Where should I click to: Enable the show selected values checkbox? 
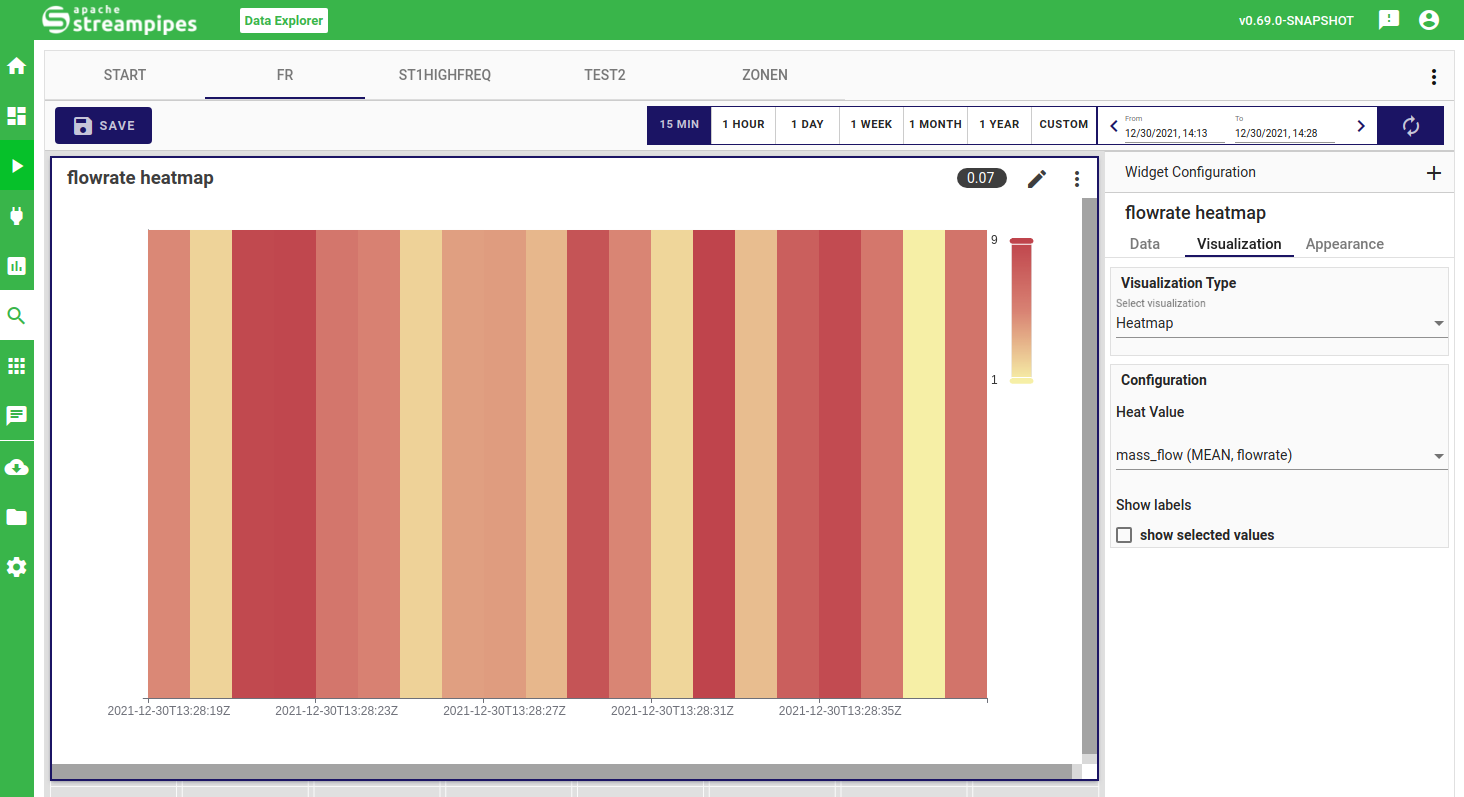(x=1124, y=535)
